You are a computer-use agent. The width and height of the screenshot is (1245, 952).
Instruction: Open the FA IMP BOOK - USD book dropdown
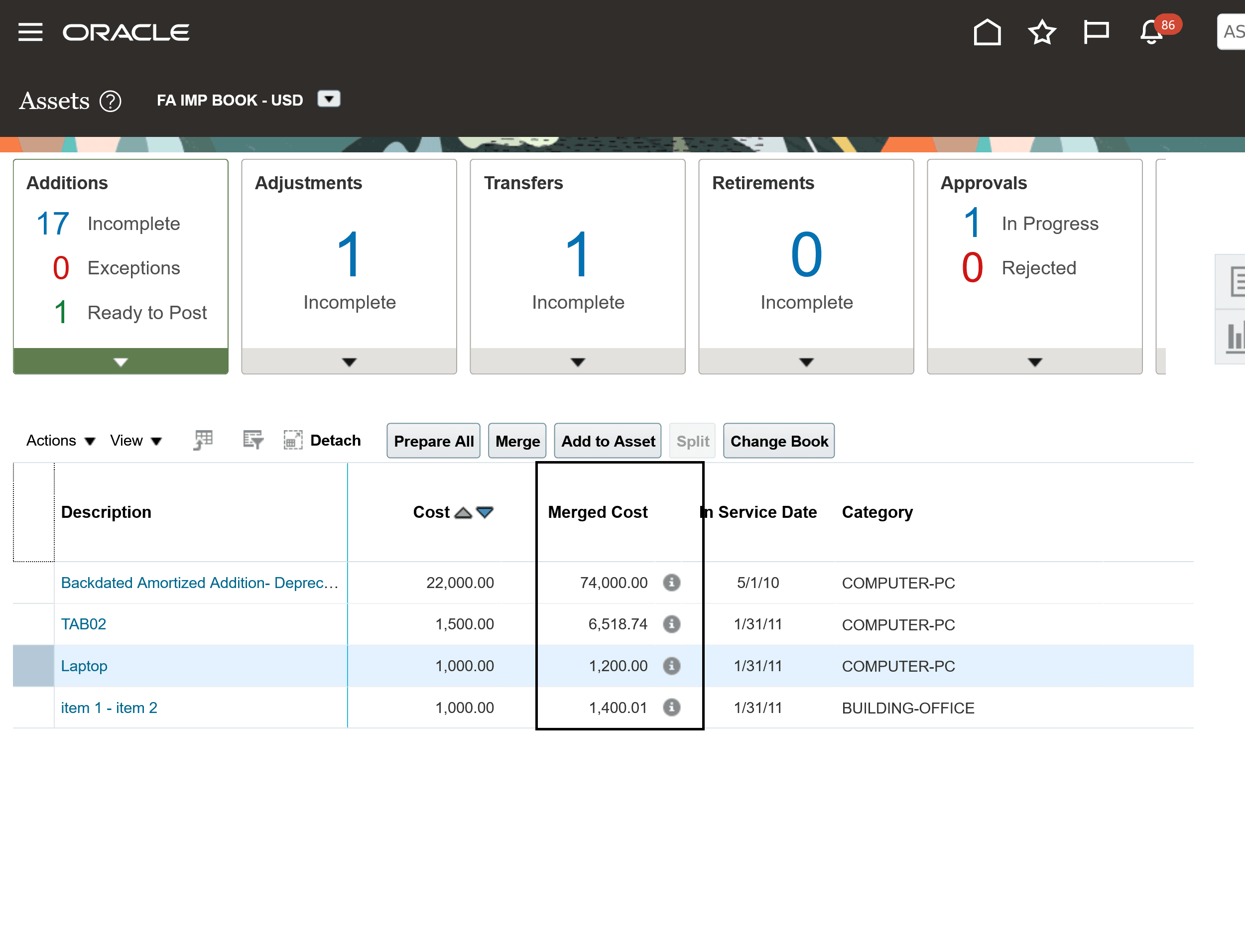[329, 99]
